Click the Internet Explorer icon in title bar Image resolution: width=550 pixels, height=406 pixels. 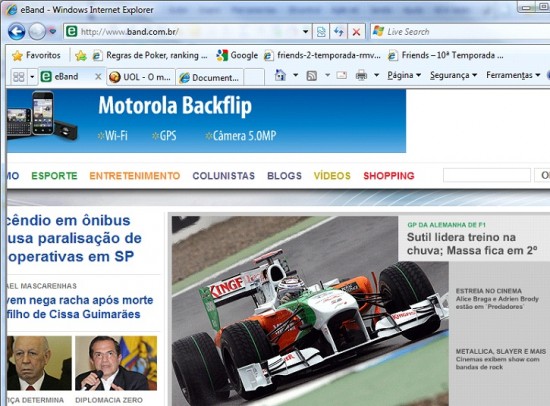12,9
